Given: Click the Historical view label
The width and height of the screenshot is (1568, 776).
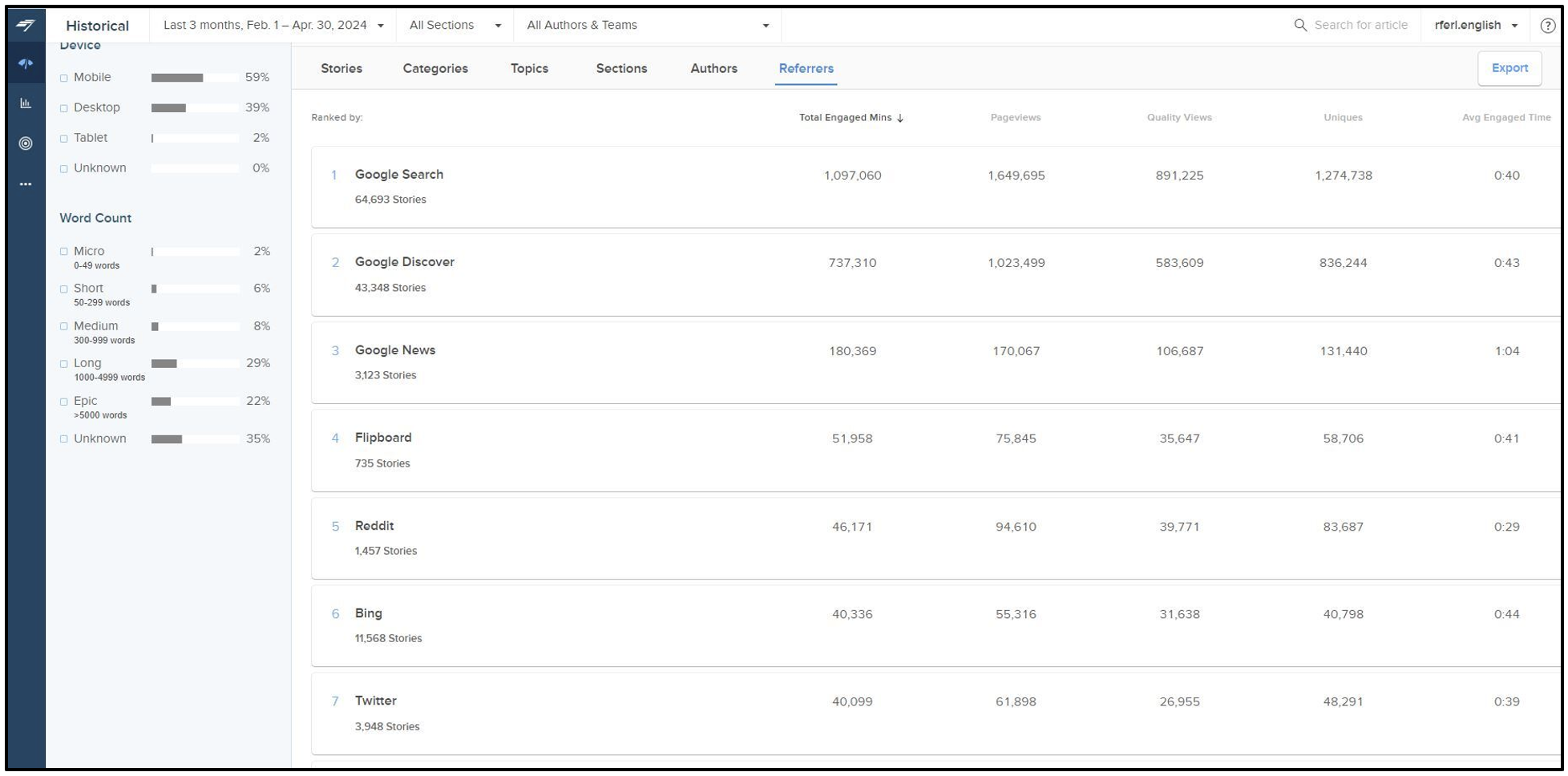Looking at the screenshot, I should [x=97, y=26].
